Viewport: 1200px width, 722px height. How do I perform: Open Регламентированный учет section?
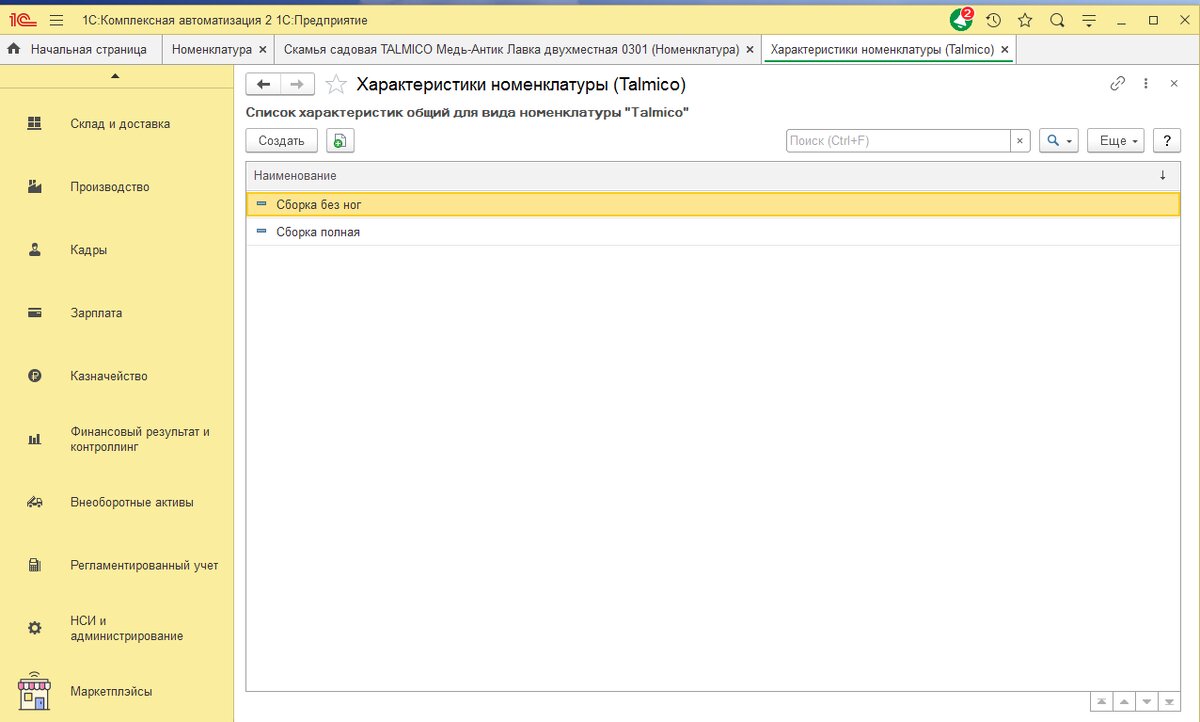point(144,565)
